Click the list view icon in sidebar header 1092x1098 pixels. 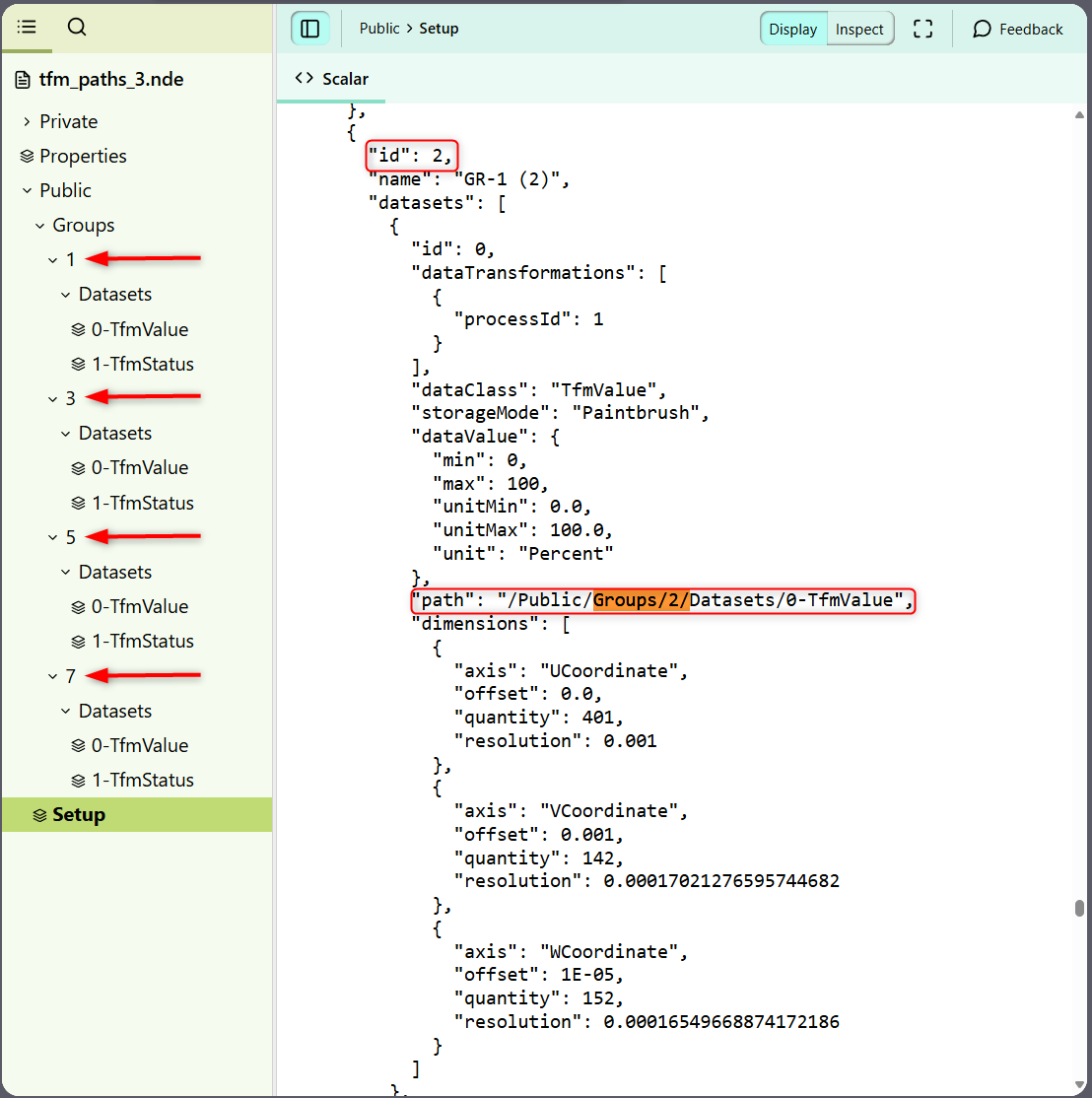(27, 28)
